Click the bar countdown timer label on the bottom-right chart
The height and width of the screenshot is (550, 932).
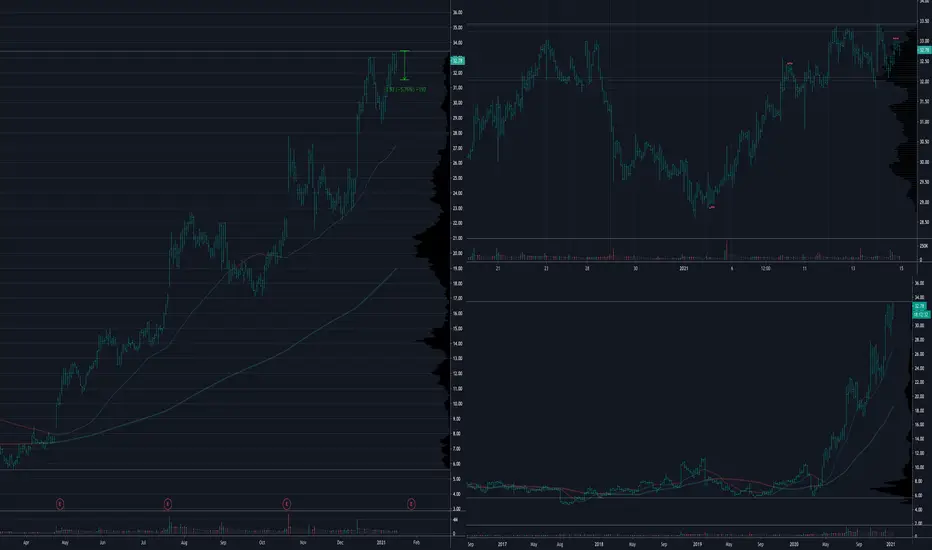coord(921,314)
